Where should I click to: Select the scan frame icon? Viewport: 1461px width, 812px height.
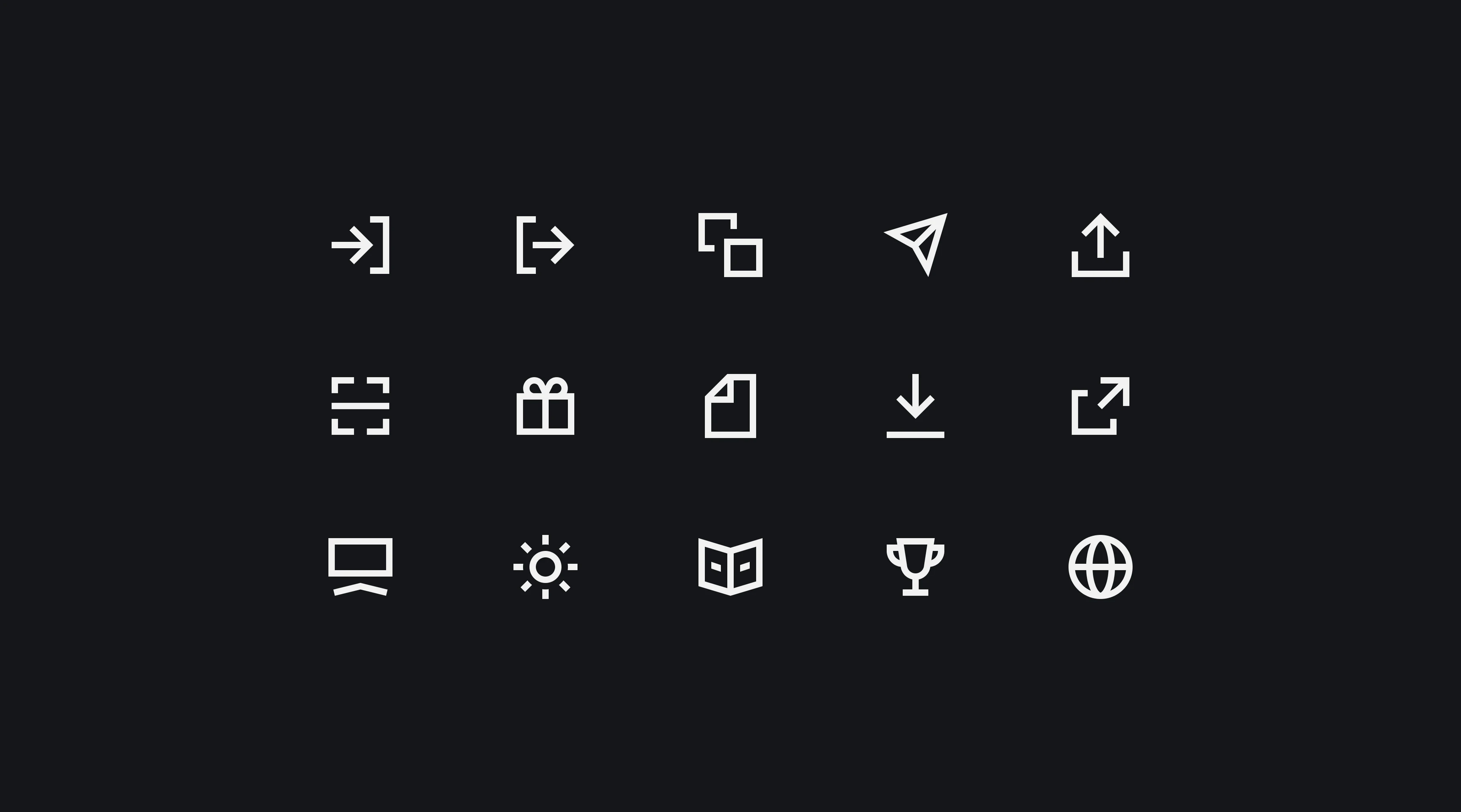pos(360,406)
